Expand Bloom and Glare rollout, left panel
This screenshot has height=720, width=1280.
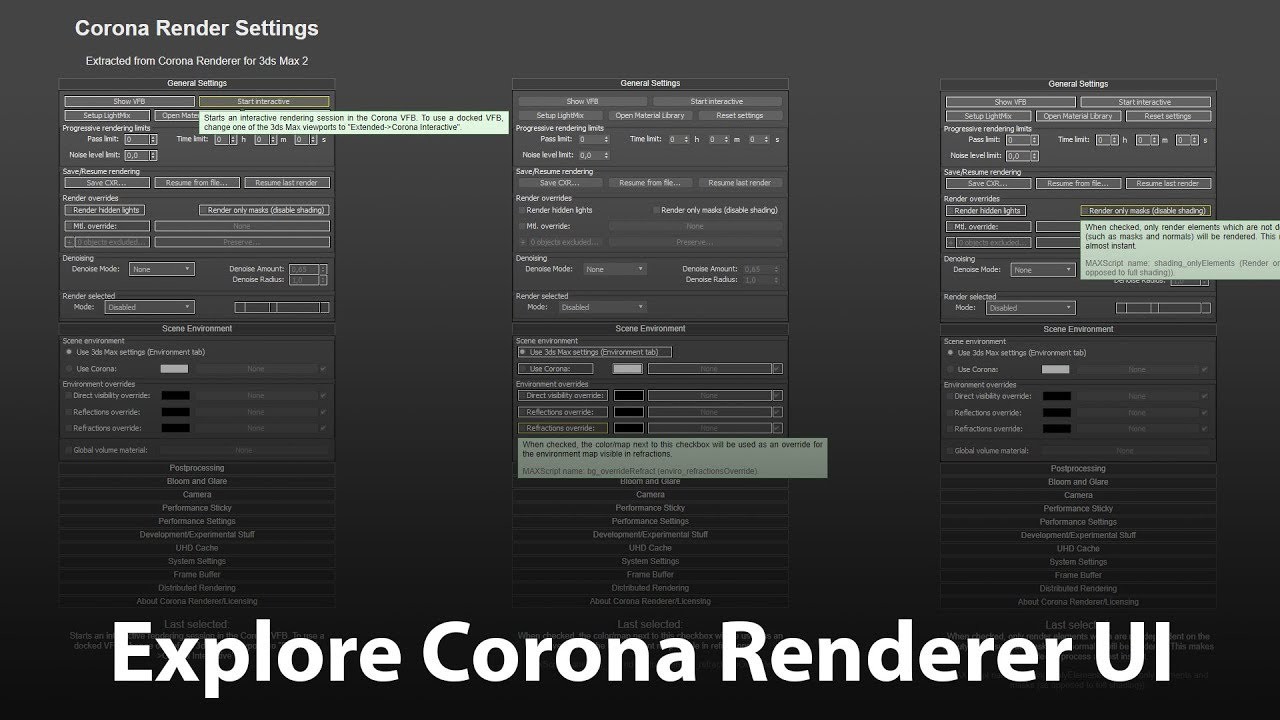196,481
